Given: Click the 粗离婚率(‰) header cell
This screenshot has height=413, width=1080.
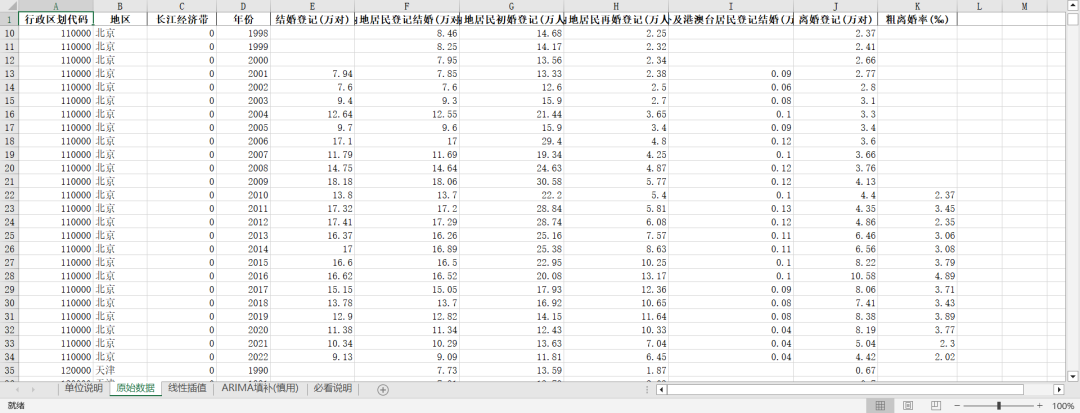Looking at the screenshot, I should [x=917, y=20].
